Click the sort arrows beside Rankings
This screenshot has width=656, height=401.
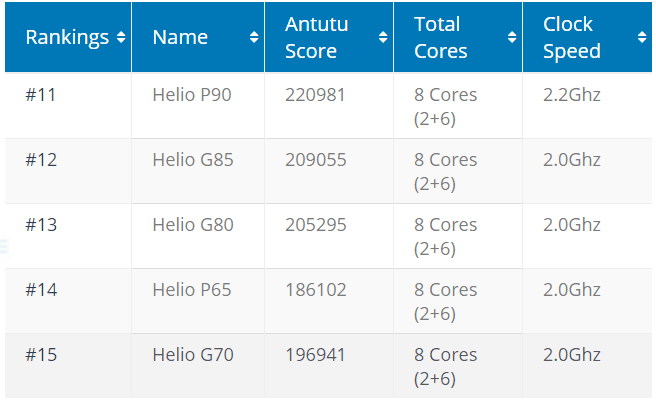(121, 37)
